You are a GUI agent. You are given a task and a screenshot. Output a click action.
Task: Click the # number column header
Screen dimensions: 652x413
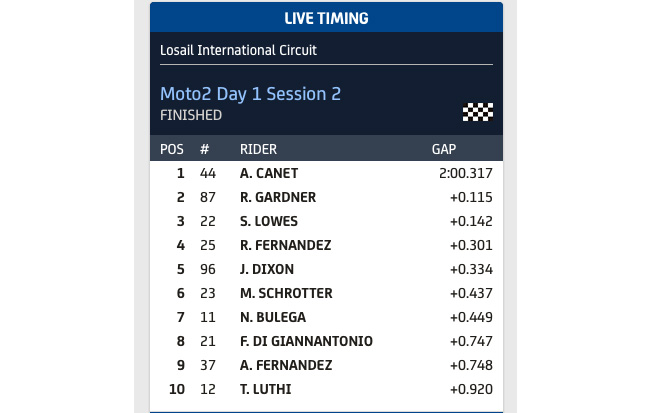click(x=204, y=149)
